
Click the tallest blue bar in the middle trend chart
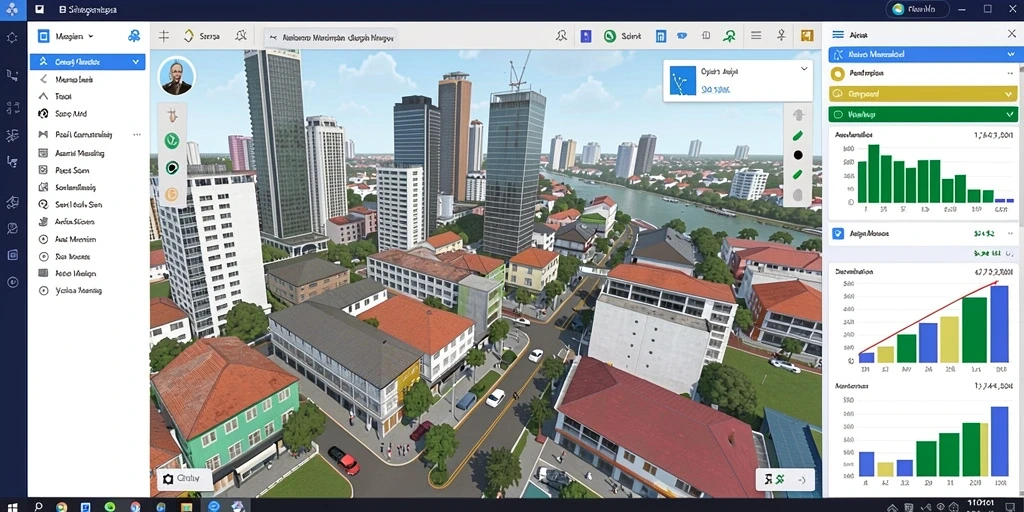[999, 324]
